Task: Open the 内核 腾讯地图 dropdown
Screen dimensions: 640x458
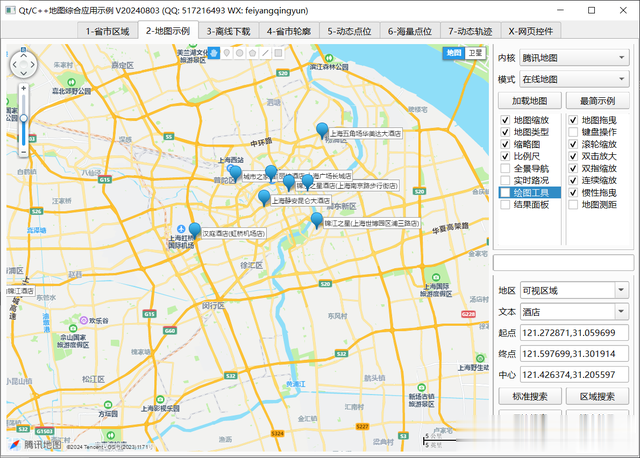Action: [x=574, y=58]
